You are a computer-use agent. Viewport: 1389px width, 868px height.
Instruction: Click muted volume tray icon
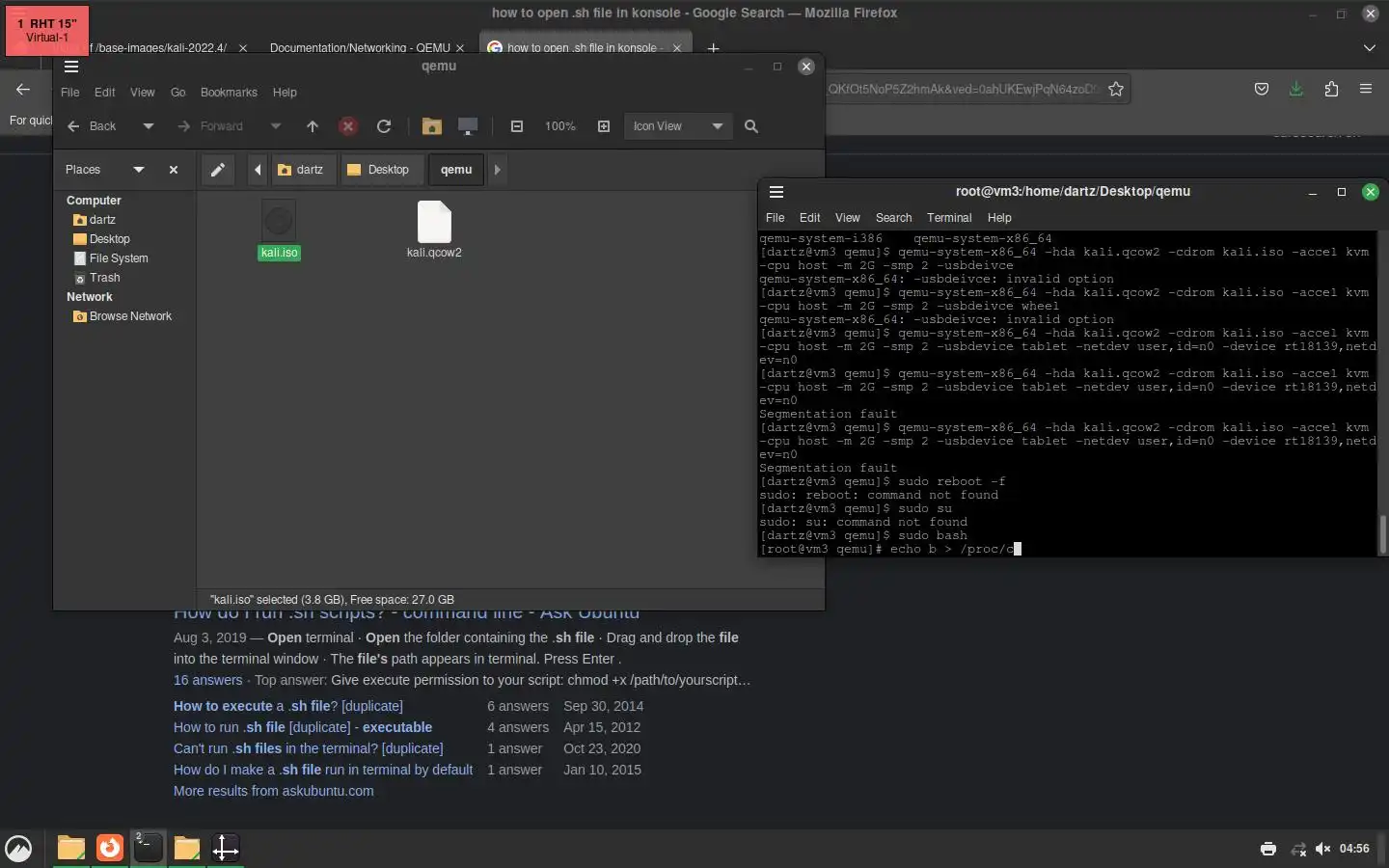1322,849
